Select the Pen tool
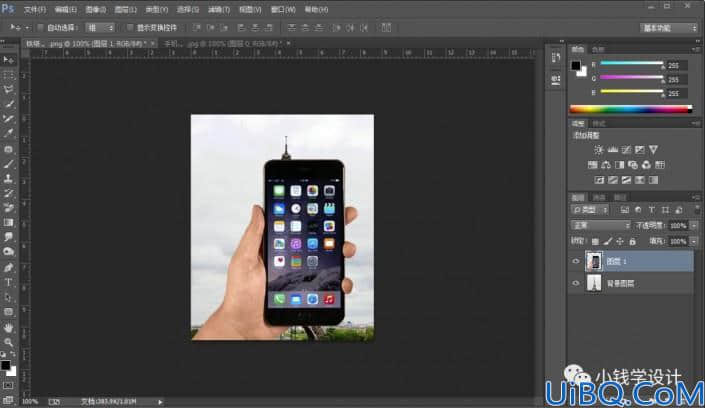 (x=8, y=268)
